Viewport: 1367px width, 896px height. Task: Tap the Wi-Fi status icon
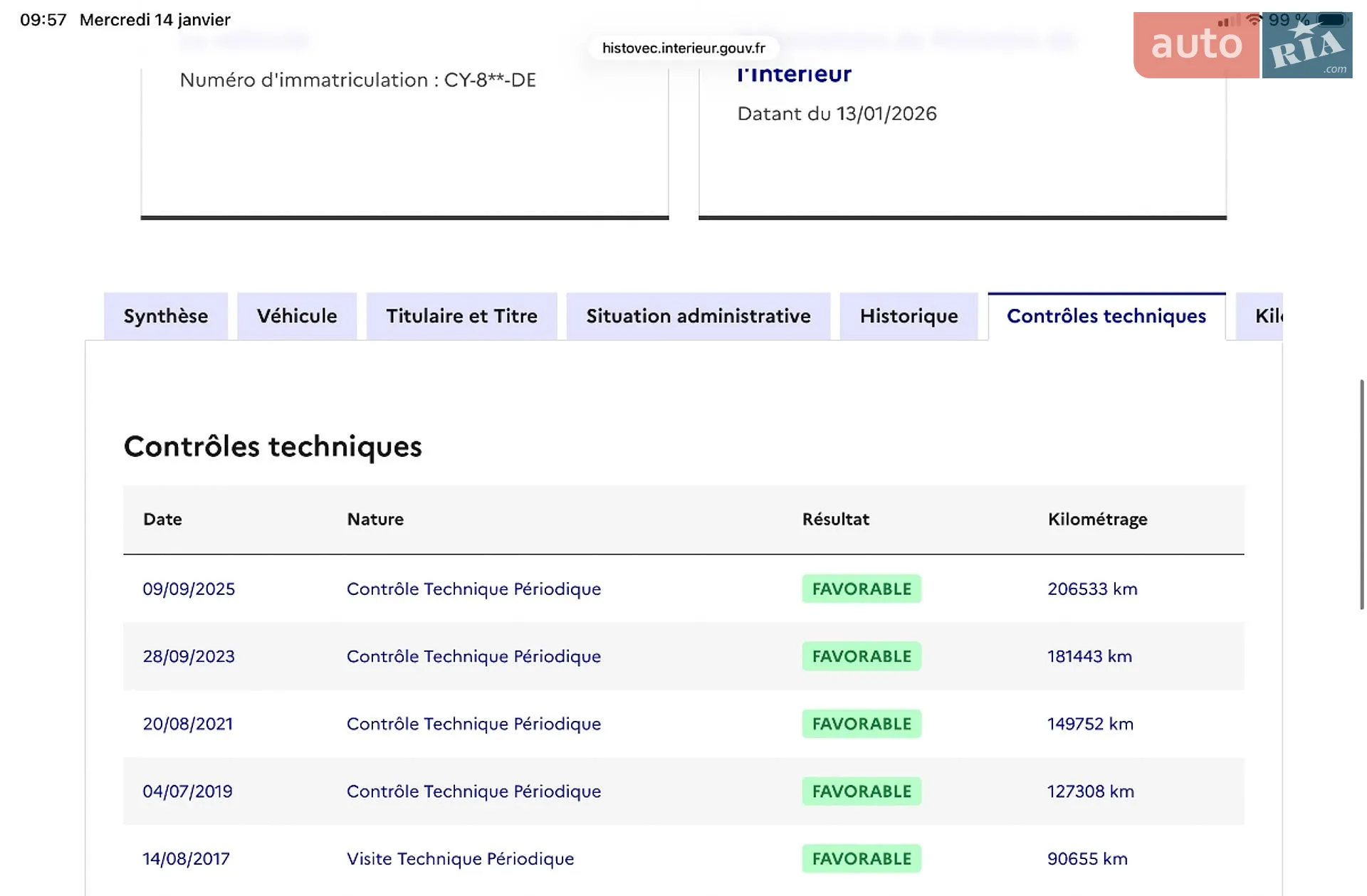pos(1254,20)
